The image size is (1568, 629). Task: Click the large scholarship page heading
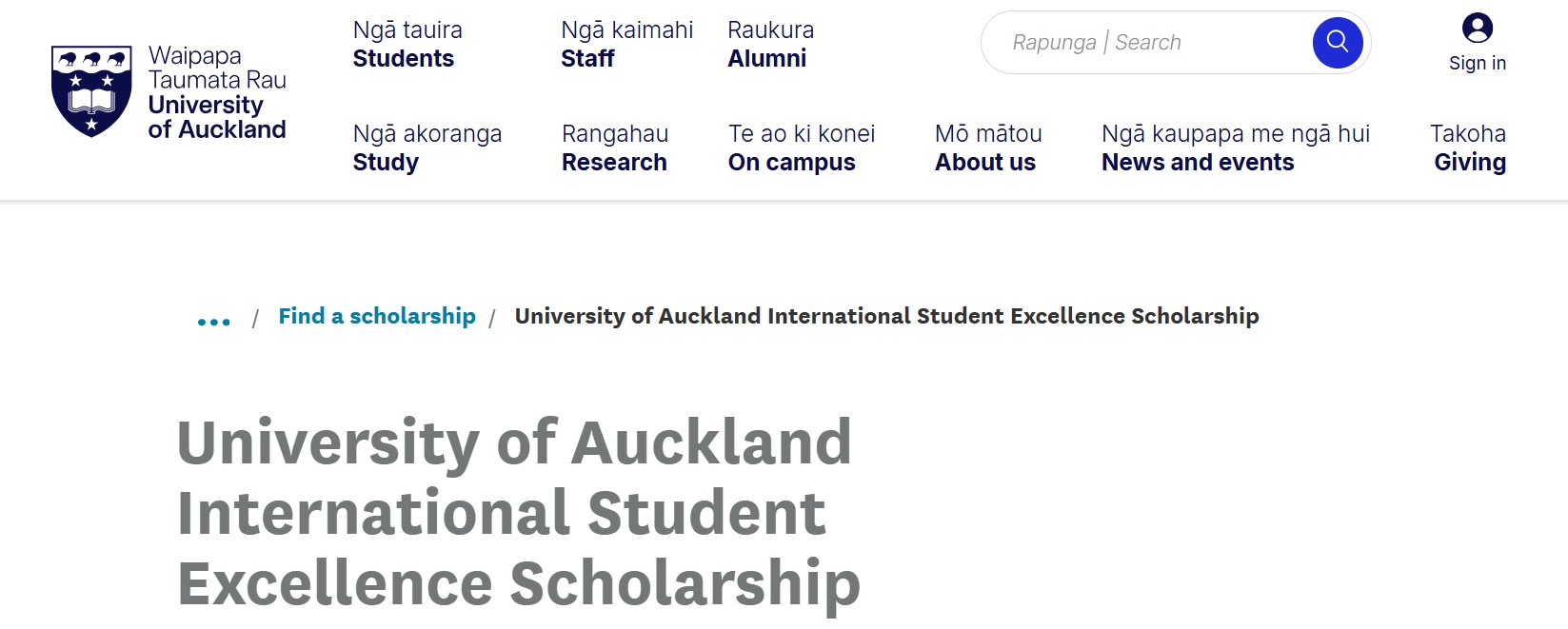518,512
